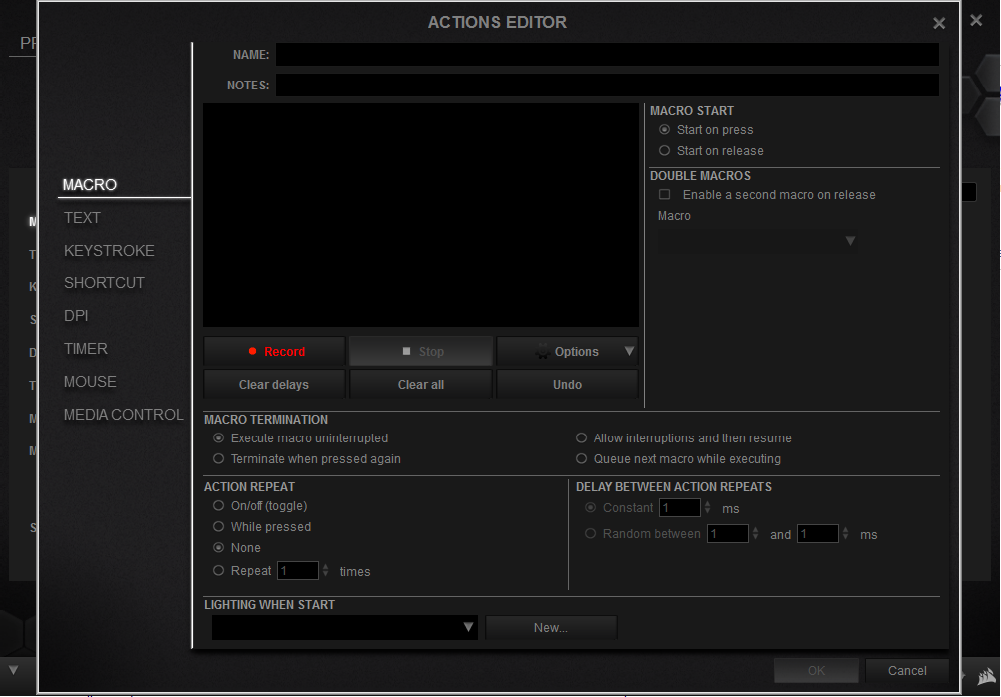Cancel the Actions Editor dialog
This screenshot has height=697, width=1001.
pos(907,670)
